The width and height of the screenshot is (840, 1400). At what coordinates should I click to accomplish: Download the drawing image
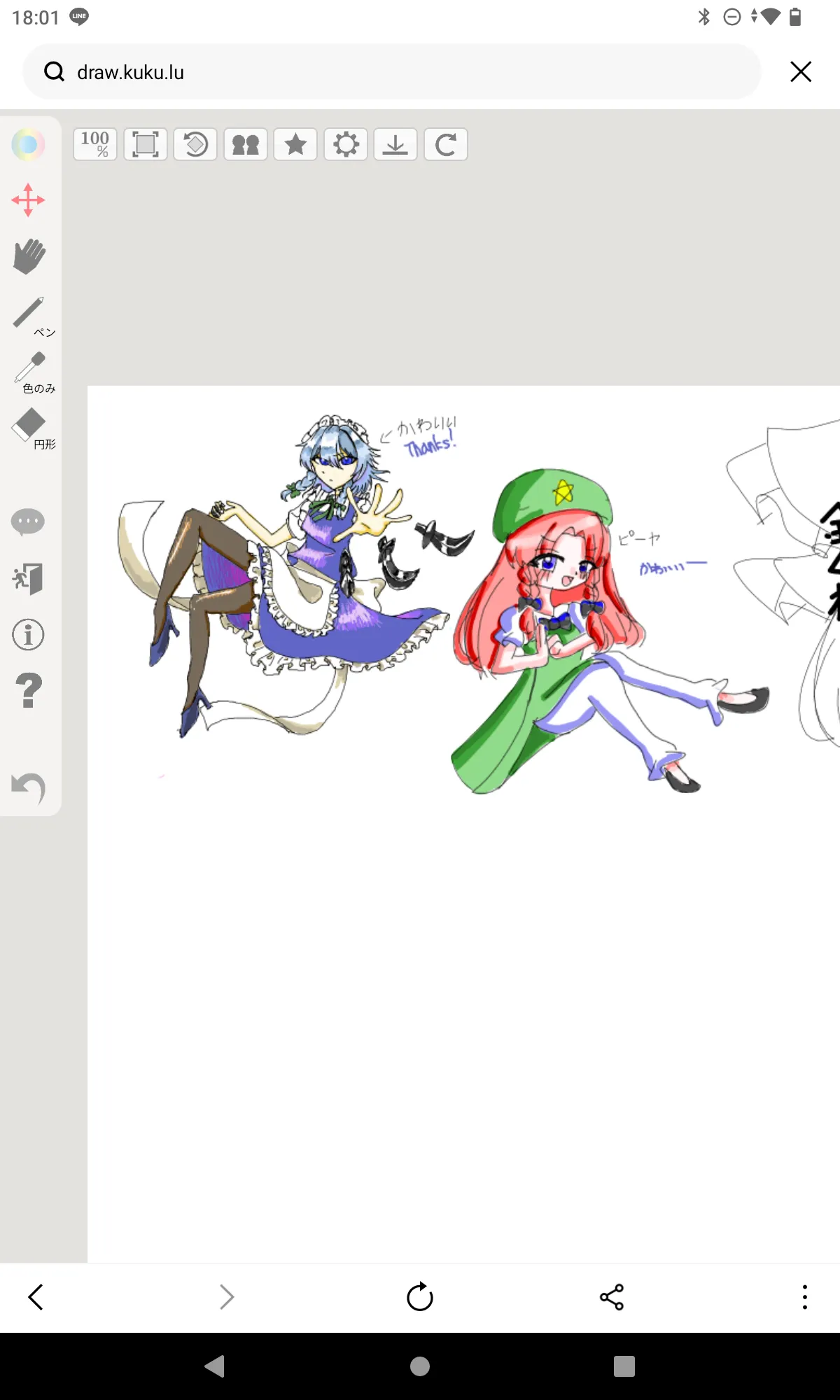pos(395,144)
